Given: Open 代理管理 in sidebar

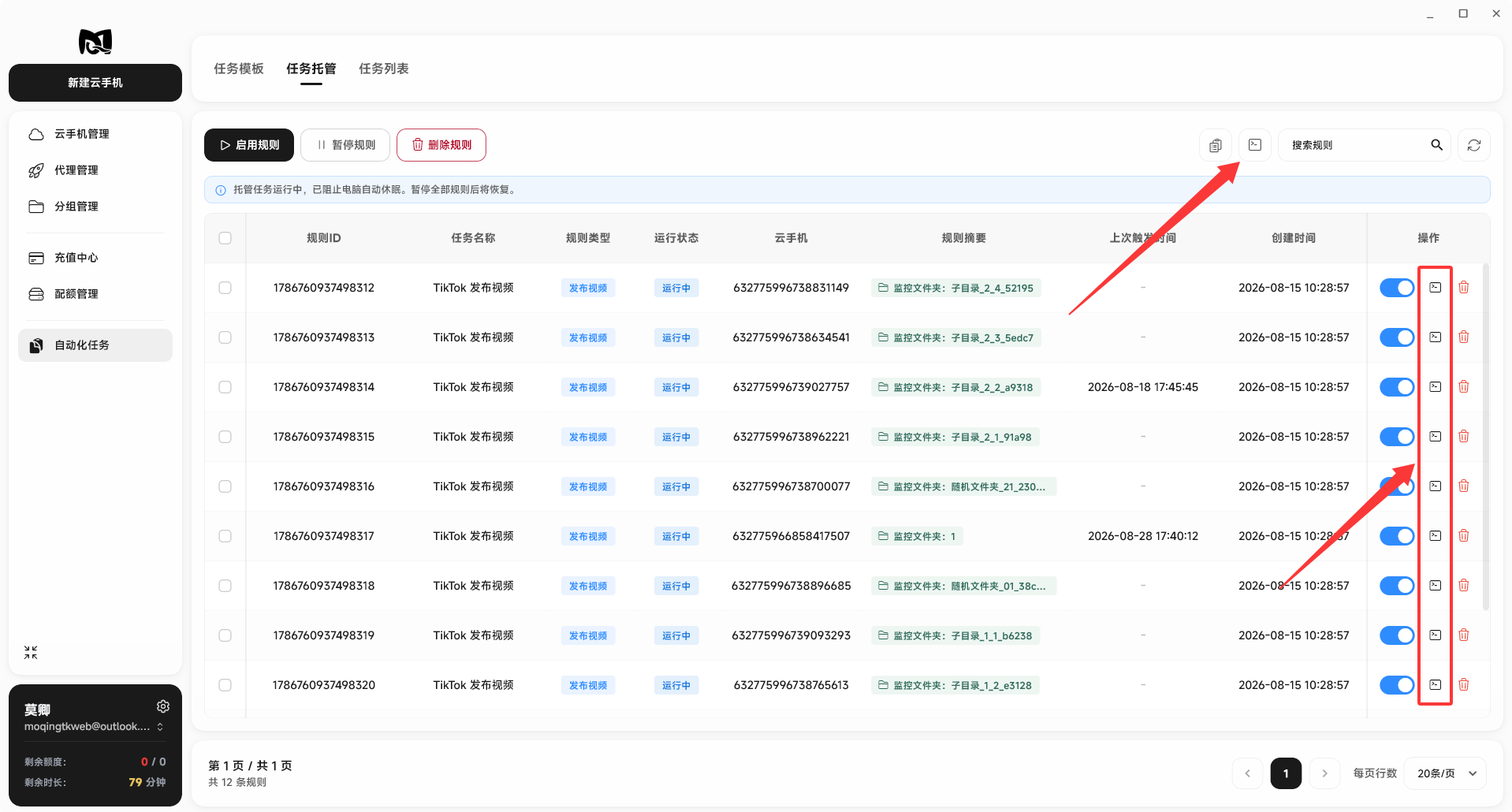Looking at the screenshot, I should coord(95,170).
